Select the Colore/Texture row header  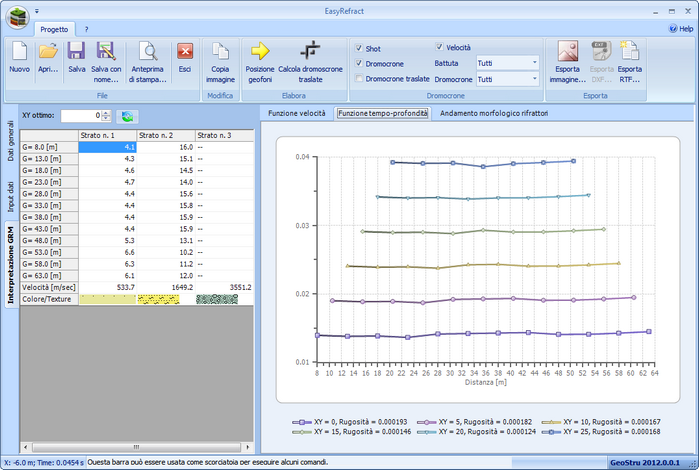(x=49, y=299)
